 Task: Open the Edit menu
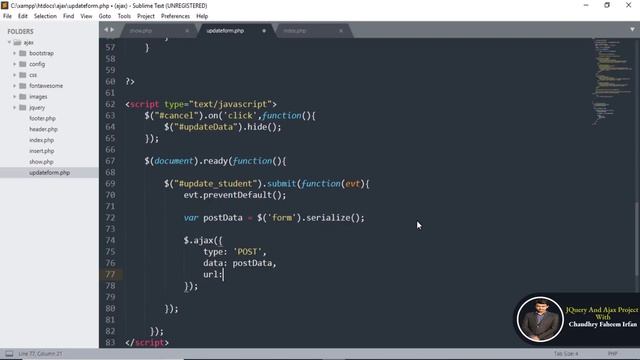click(22, 16)
